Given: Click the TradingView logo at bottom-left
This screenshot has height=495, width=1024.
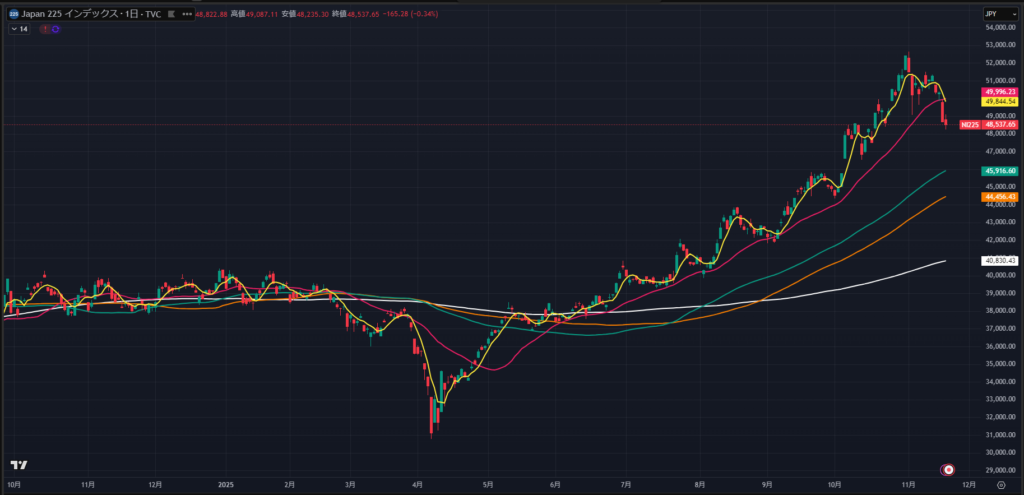Looking at the screenshot, I should point(17,465).
